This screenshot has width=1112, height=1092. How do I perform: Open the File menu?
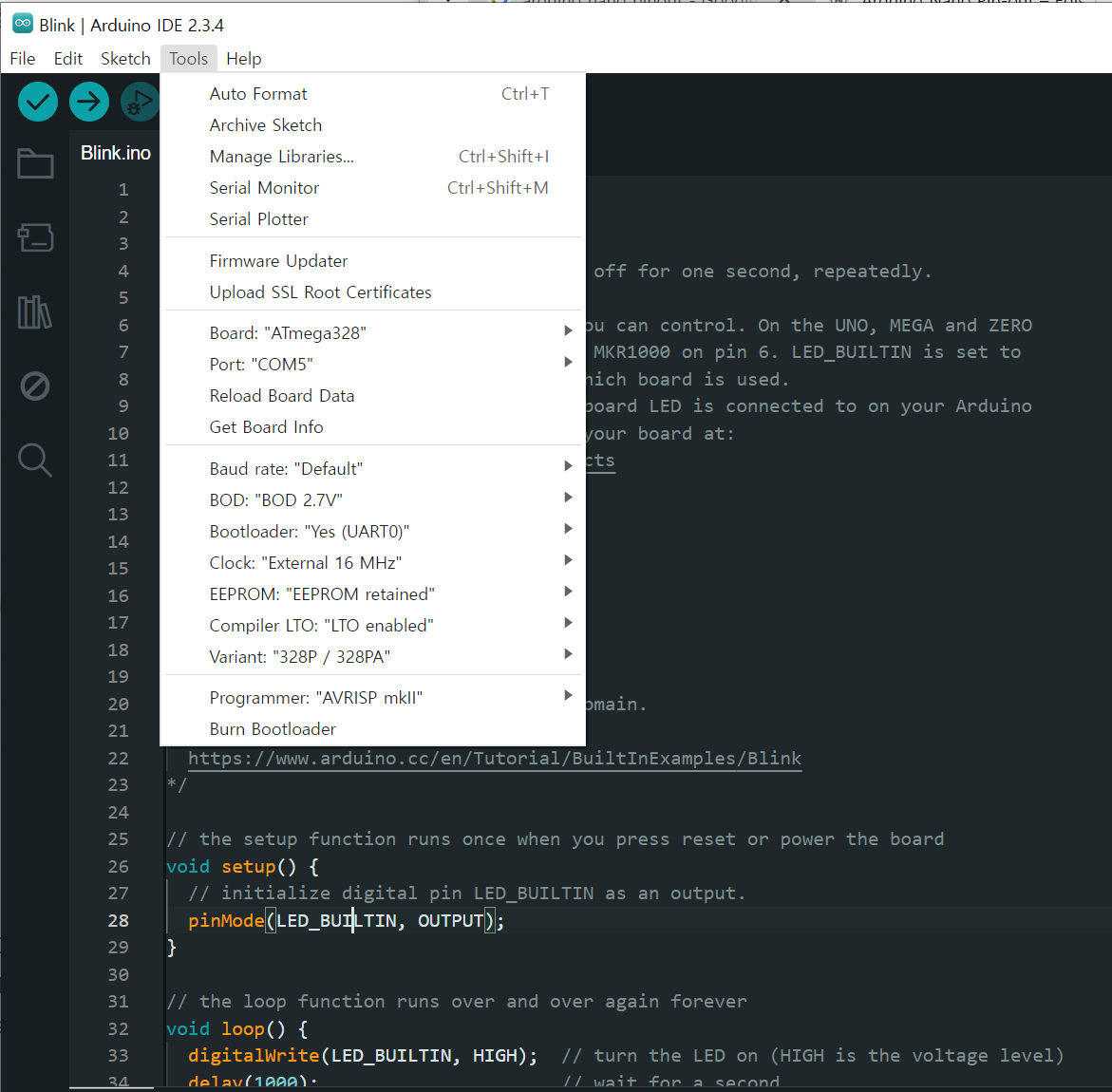23,59
